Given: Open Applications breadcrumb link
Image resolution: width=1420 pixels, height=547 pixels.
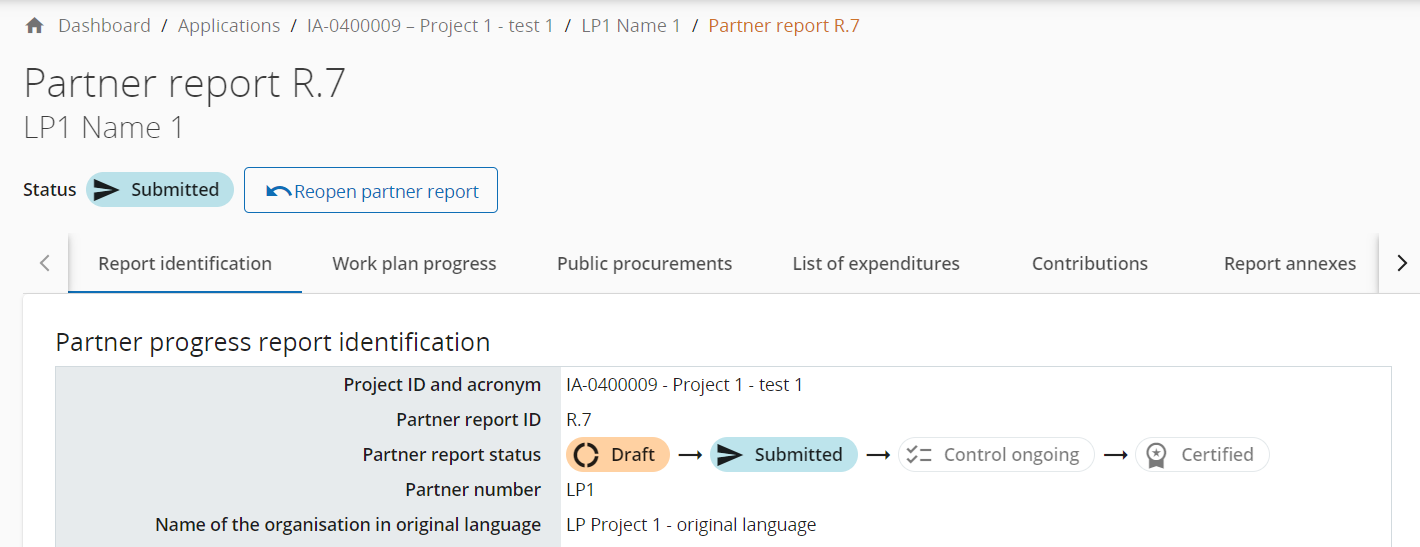Looking at the screenshot, I should pyautogui.click(x=229, y=26).
